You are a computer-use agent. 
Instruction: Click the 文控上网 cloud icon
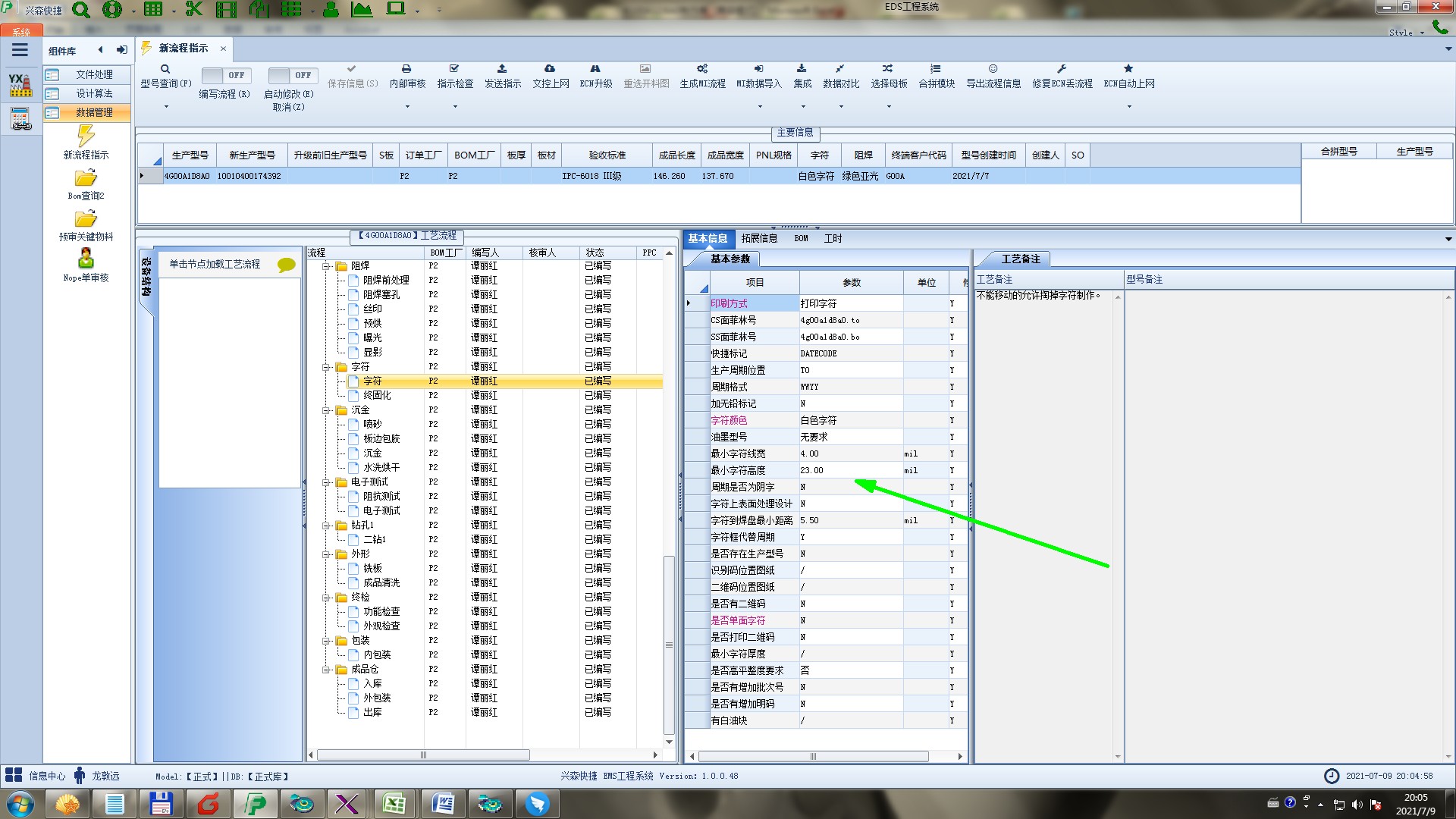click(550, 69)
